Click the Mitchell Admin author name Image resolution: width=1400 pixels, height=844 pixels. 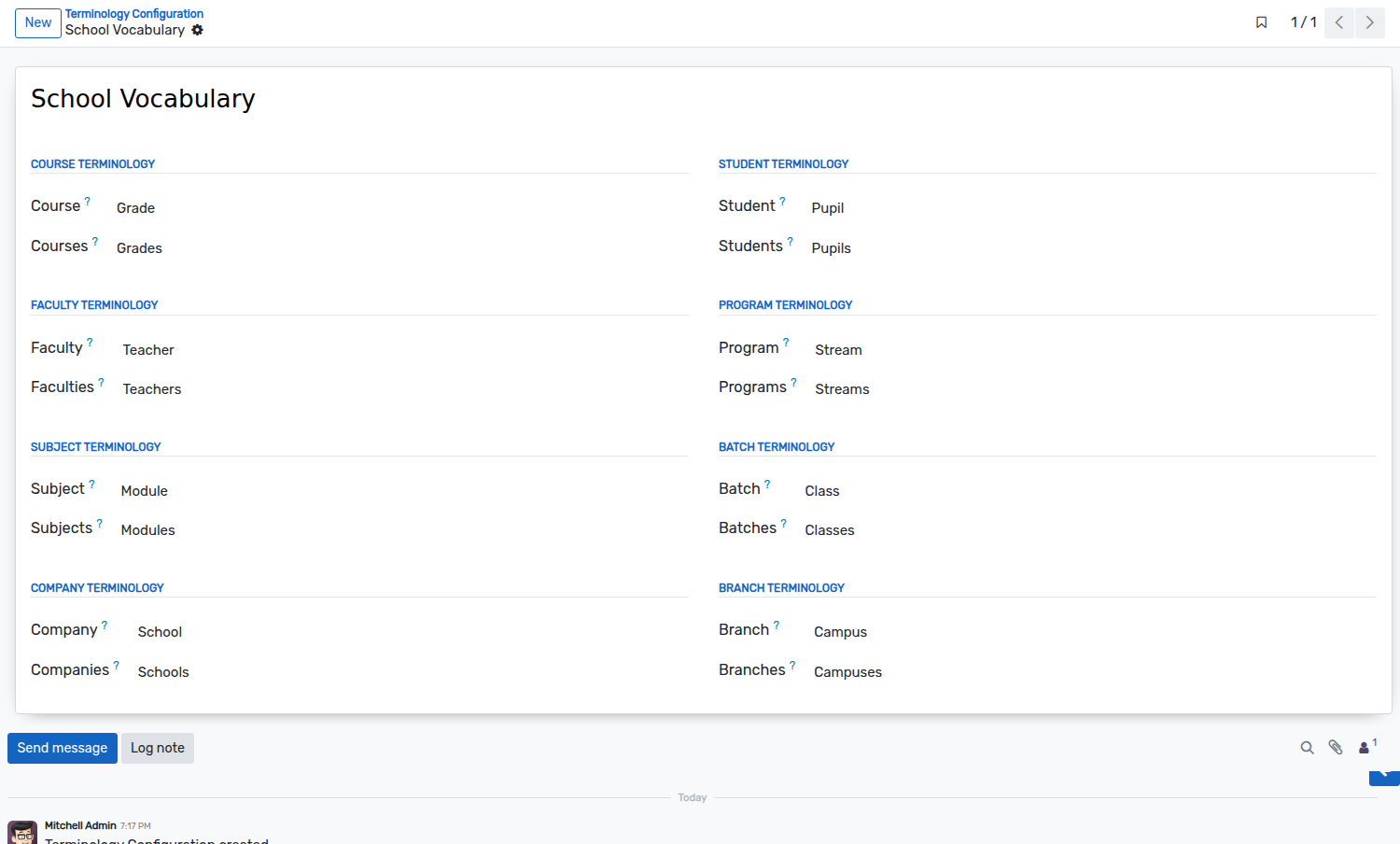click(x=80, y=825)
